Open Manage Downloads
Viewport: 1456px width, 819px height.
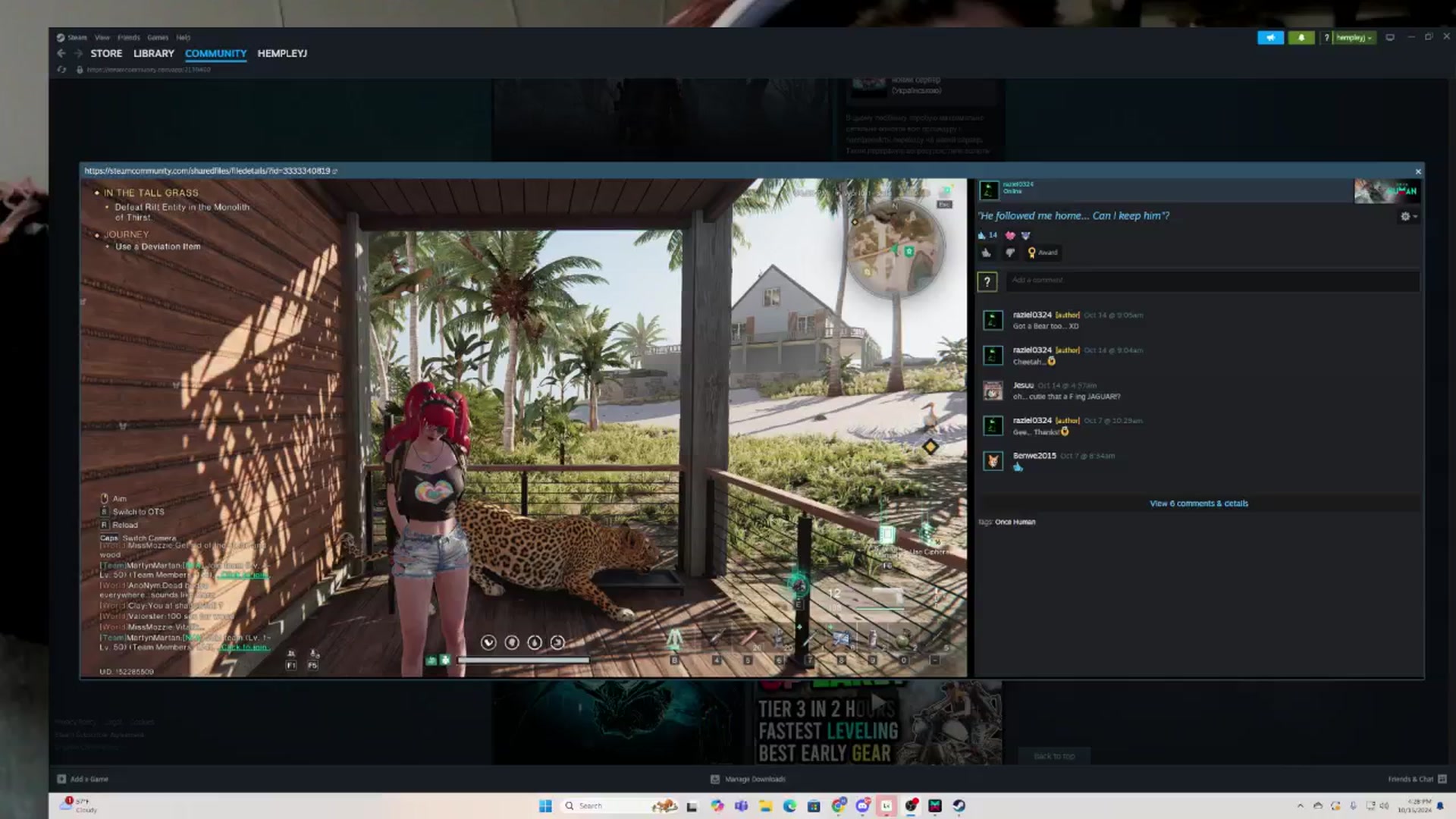748,779
